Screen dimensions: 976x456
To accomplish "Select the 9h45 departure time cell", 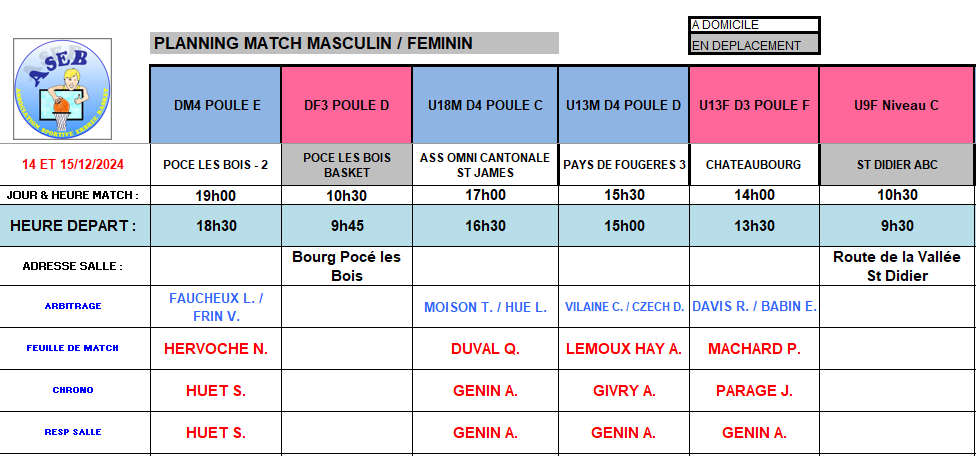I will (346, 226).
